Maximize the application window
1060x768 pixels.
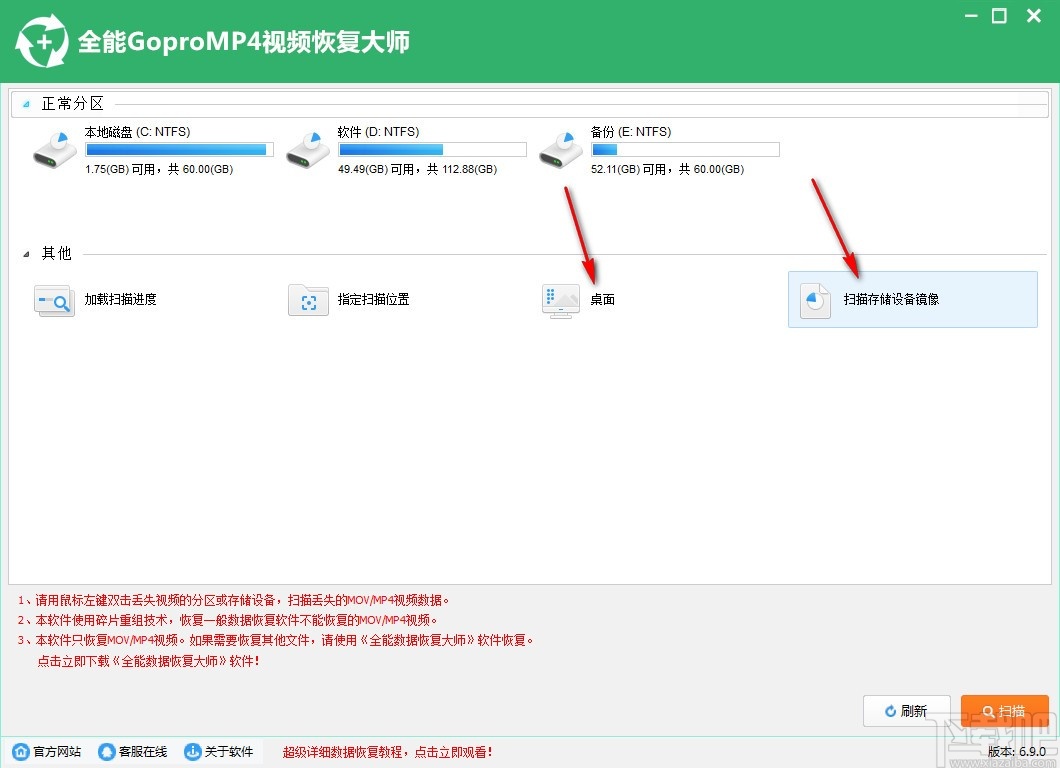(x=999, y=16)
